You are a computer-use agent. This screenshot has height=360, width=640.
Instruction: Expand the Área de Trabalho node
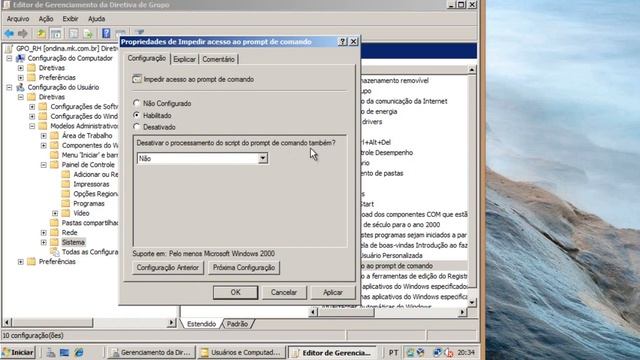44,136
